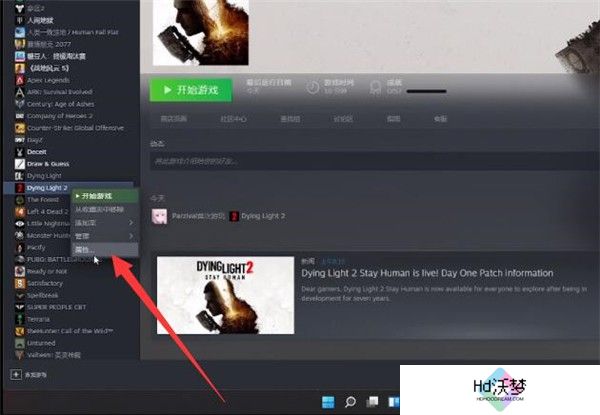Expand the 管理 submenu arrow

point(131,236)
